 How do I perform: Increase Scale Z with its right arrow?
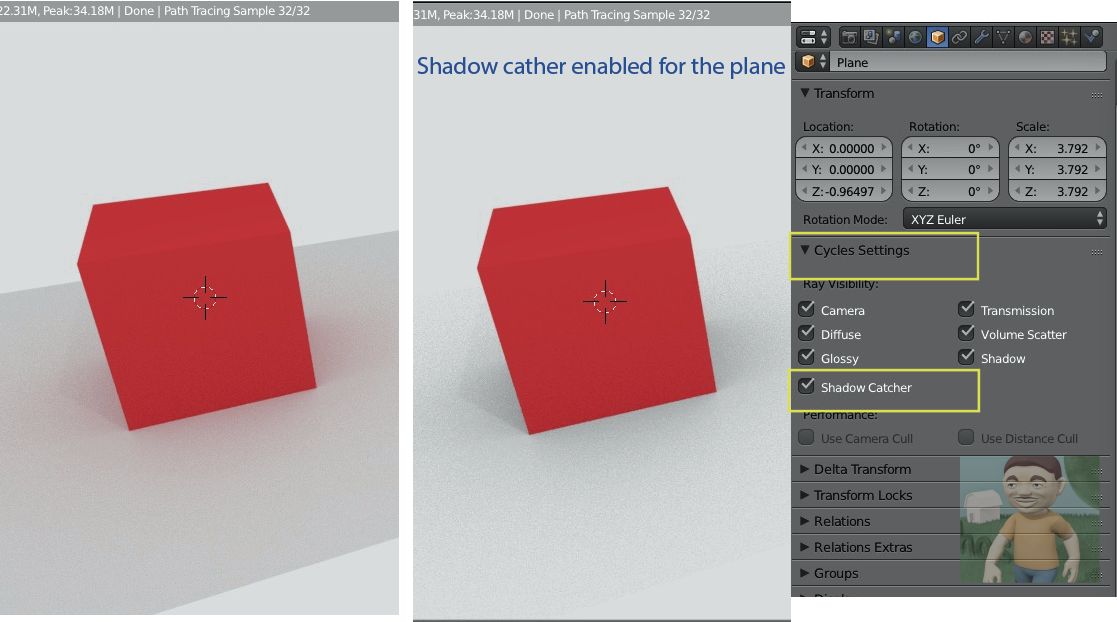[x=1098, y=191]
